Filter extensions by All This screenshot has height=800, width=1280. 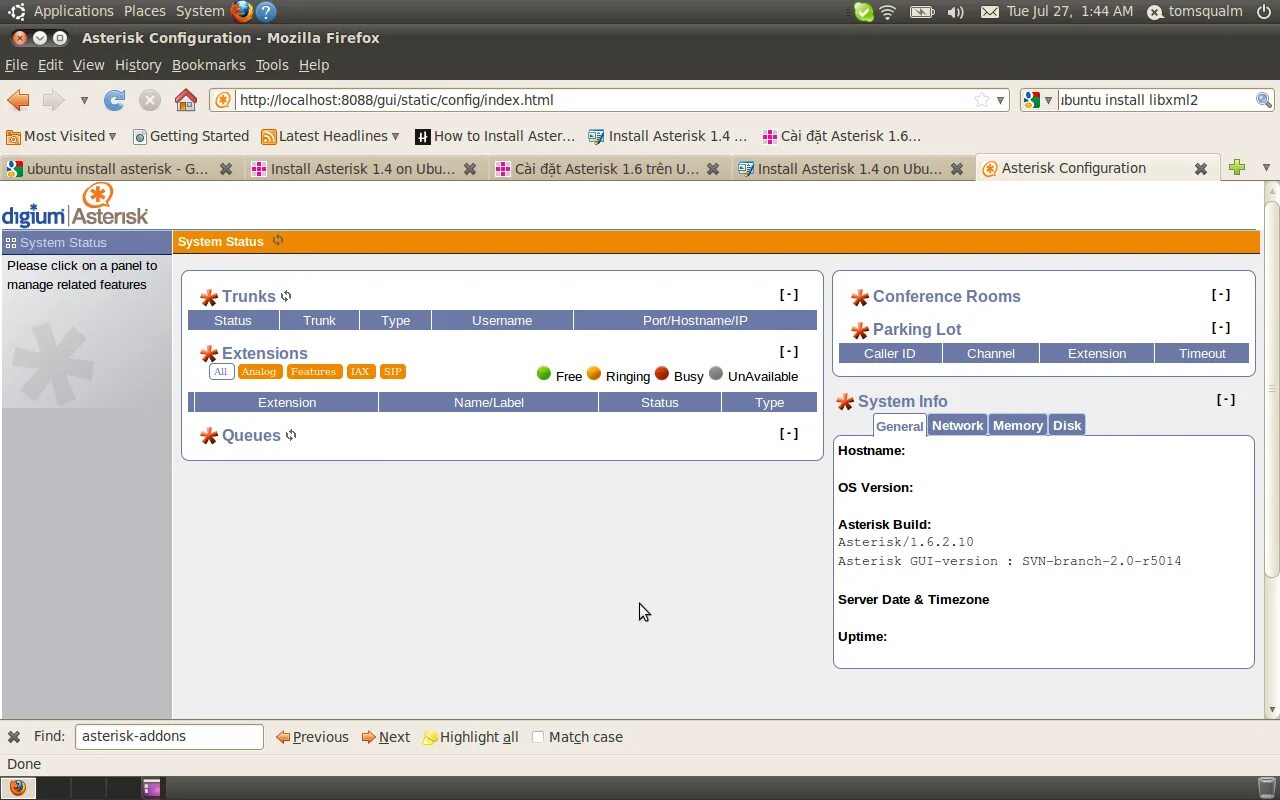pyautogui.click(x=221, y=372)
